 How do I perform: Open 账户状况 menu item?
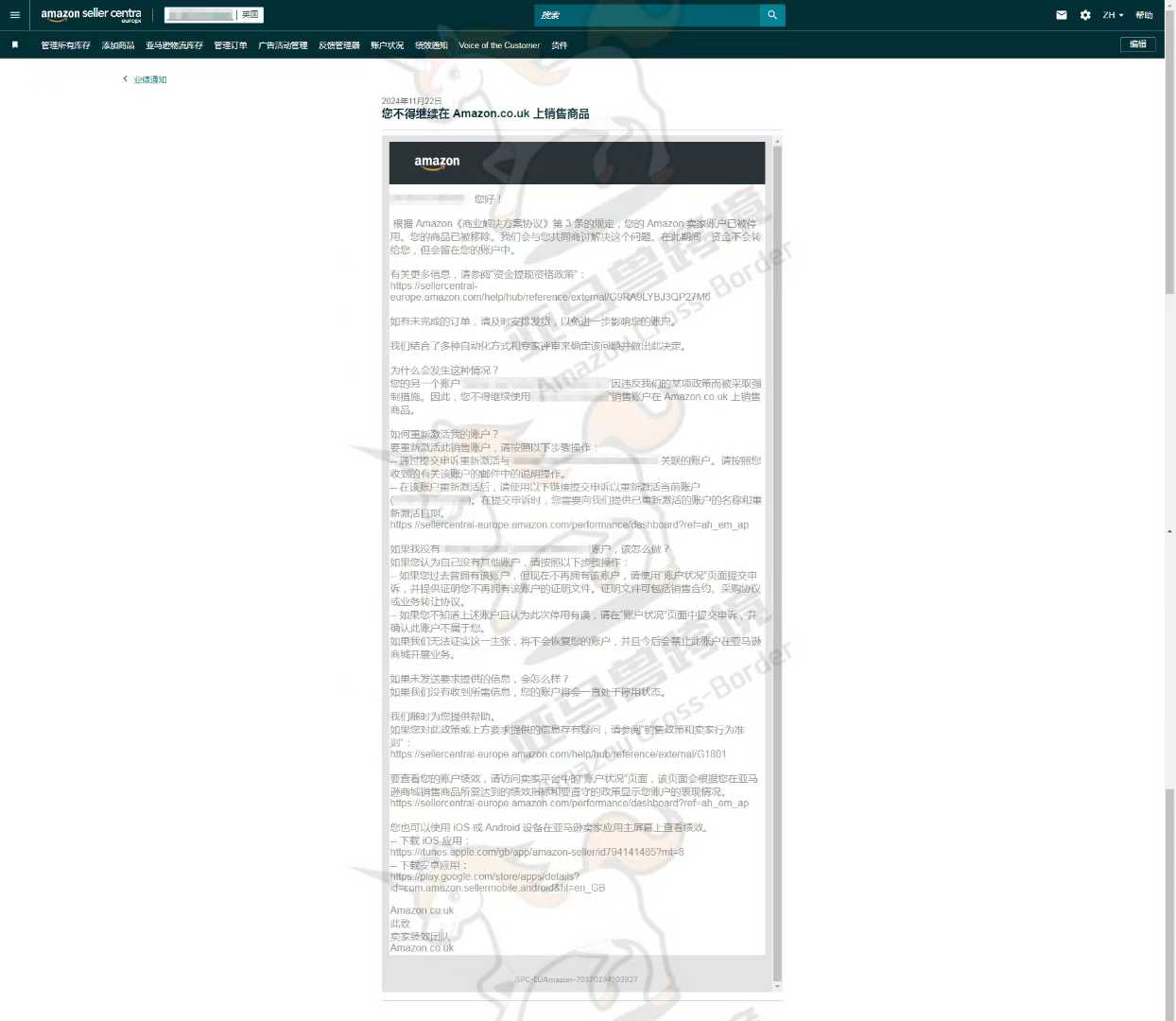click(x=387, y=45)
